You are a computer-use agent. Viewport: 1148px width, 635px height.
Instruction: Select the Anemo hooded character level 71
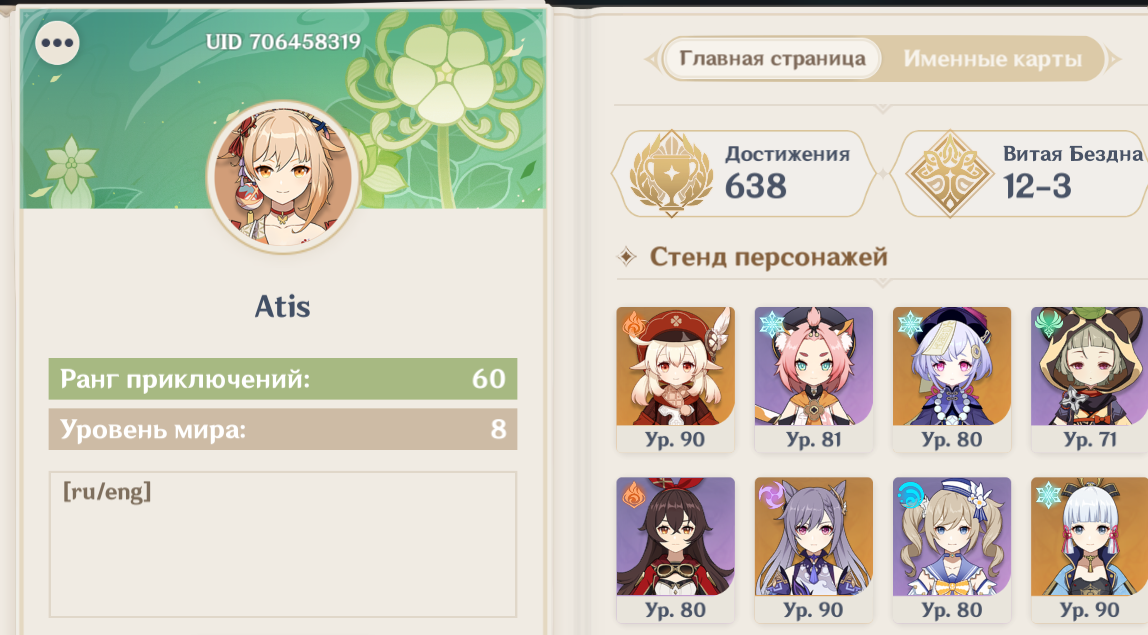point(1089,379)
